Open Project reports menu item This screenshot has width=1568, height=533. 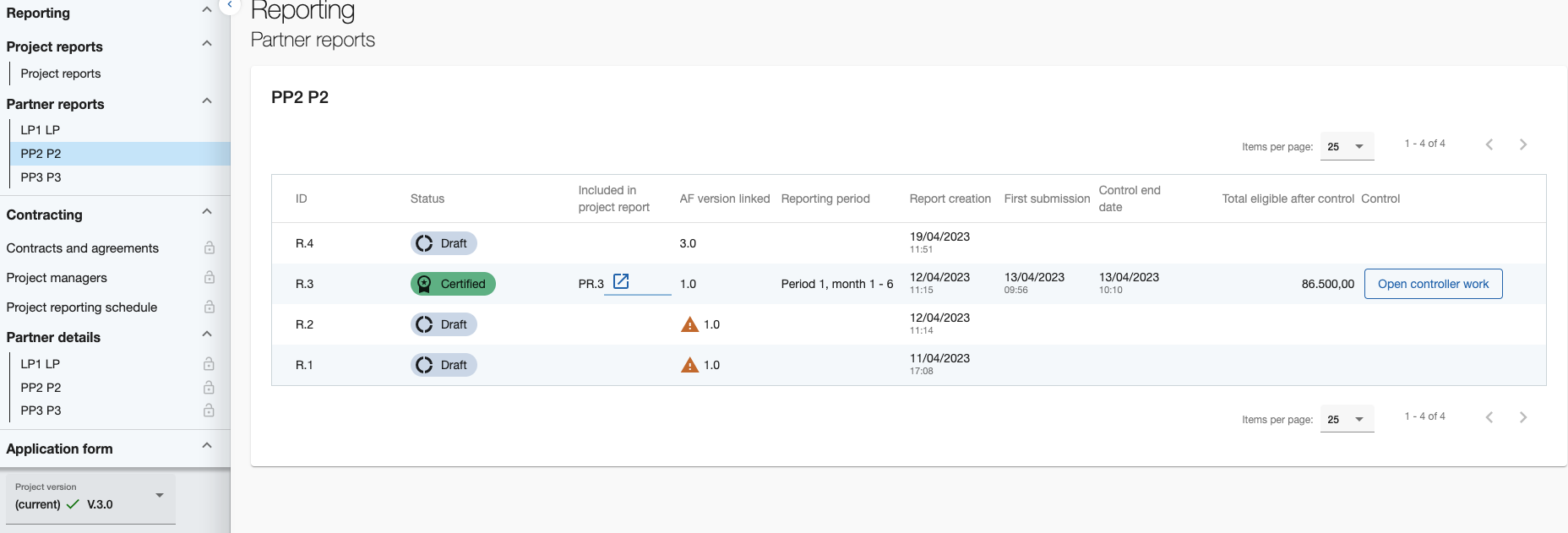point(61,73)
